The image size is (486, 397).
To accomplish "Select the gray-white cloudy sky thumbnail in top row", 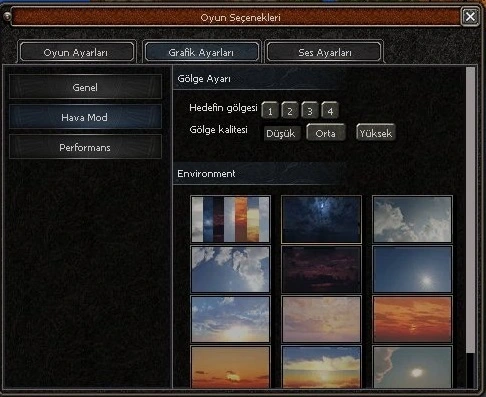I will (x=412, y=219).
